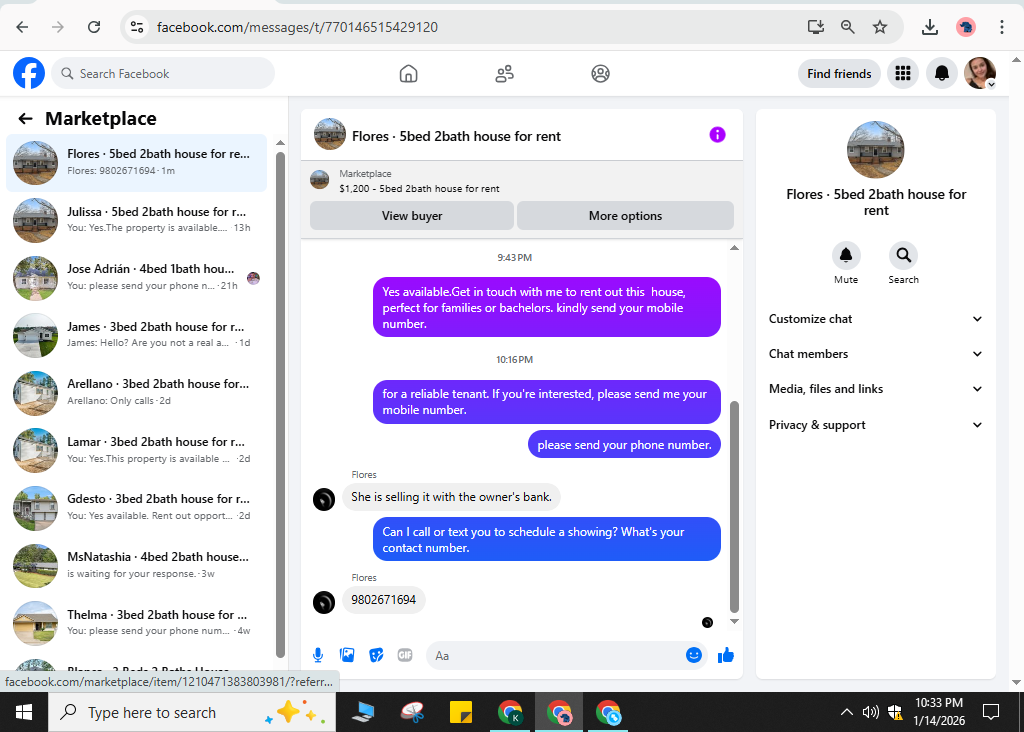This screenshot has width=1024, height=732.
Task: Click More options button
Action: click(625, 215)
